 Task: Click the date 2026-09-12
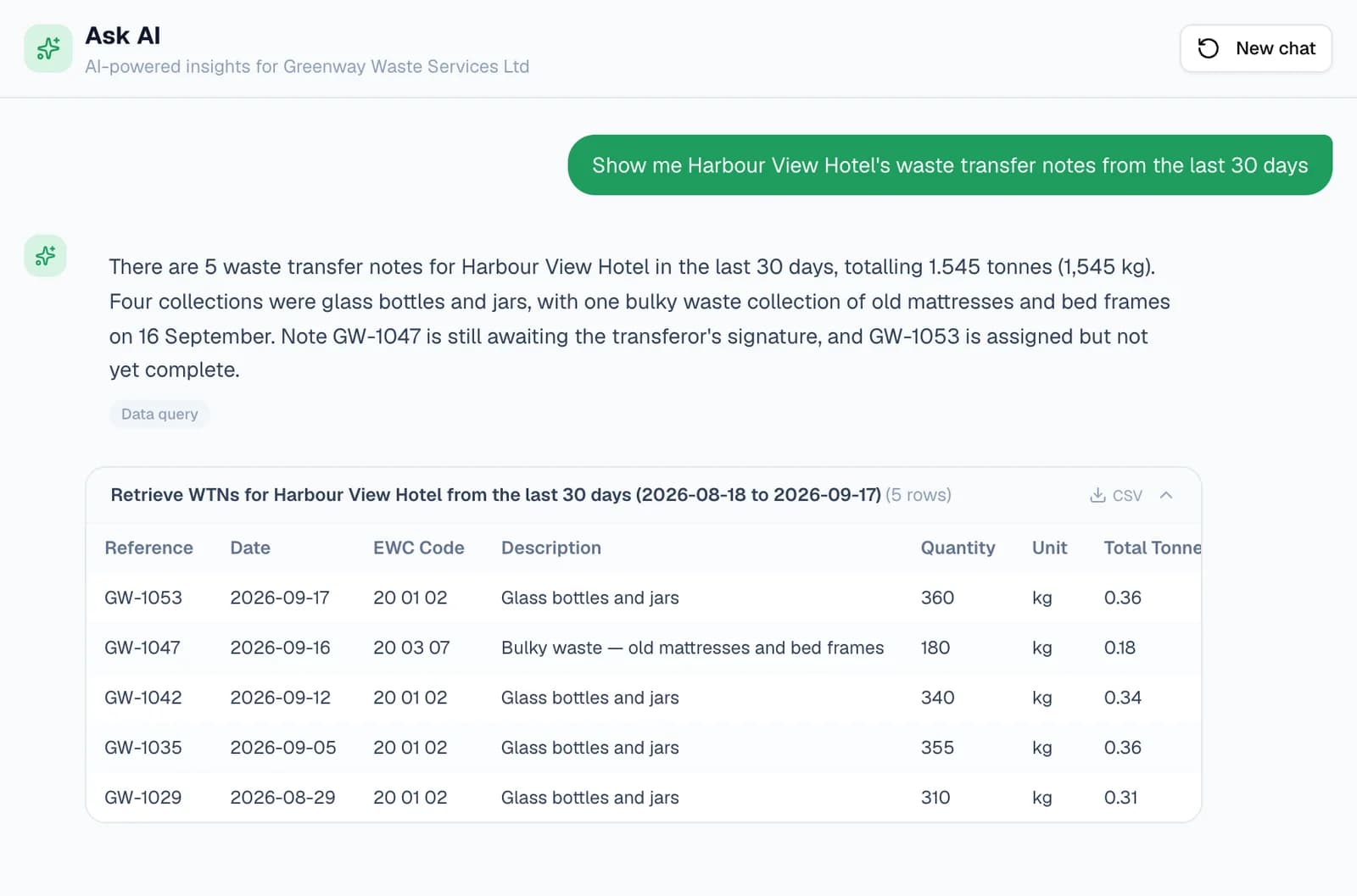click(x=280, y=698)
